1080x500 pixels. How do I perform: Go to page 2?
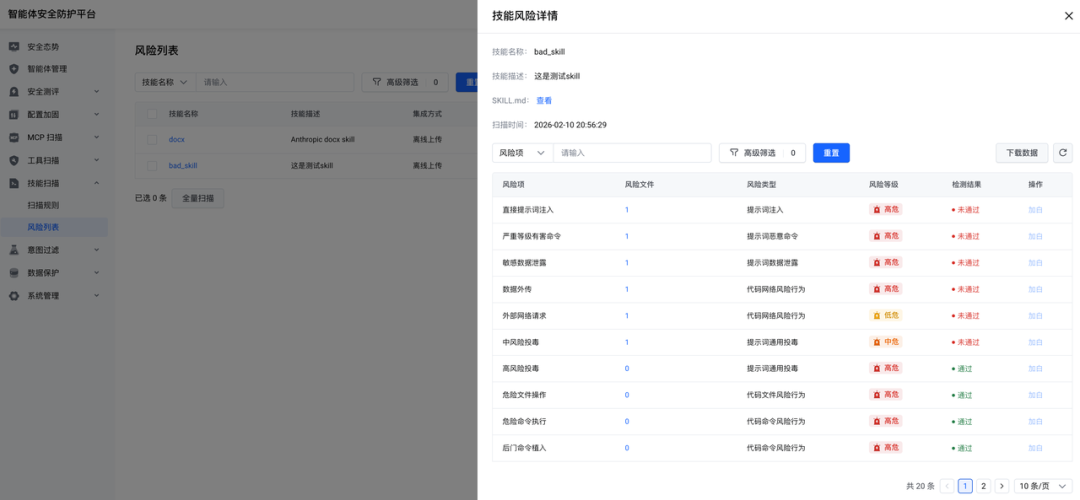(984, 486)
